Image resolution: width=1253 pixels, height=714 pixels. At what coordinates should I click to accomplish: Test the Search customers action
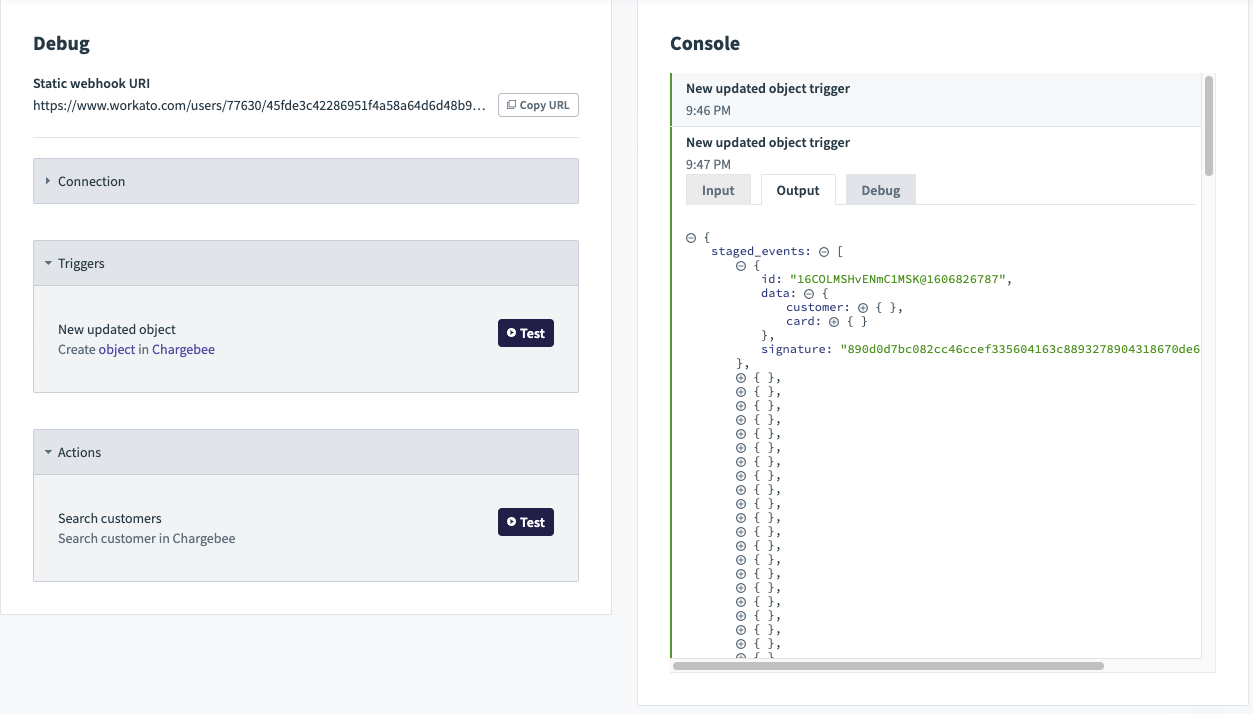pos(525,522)
